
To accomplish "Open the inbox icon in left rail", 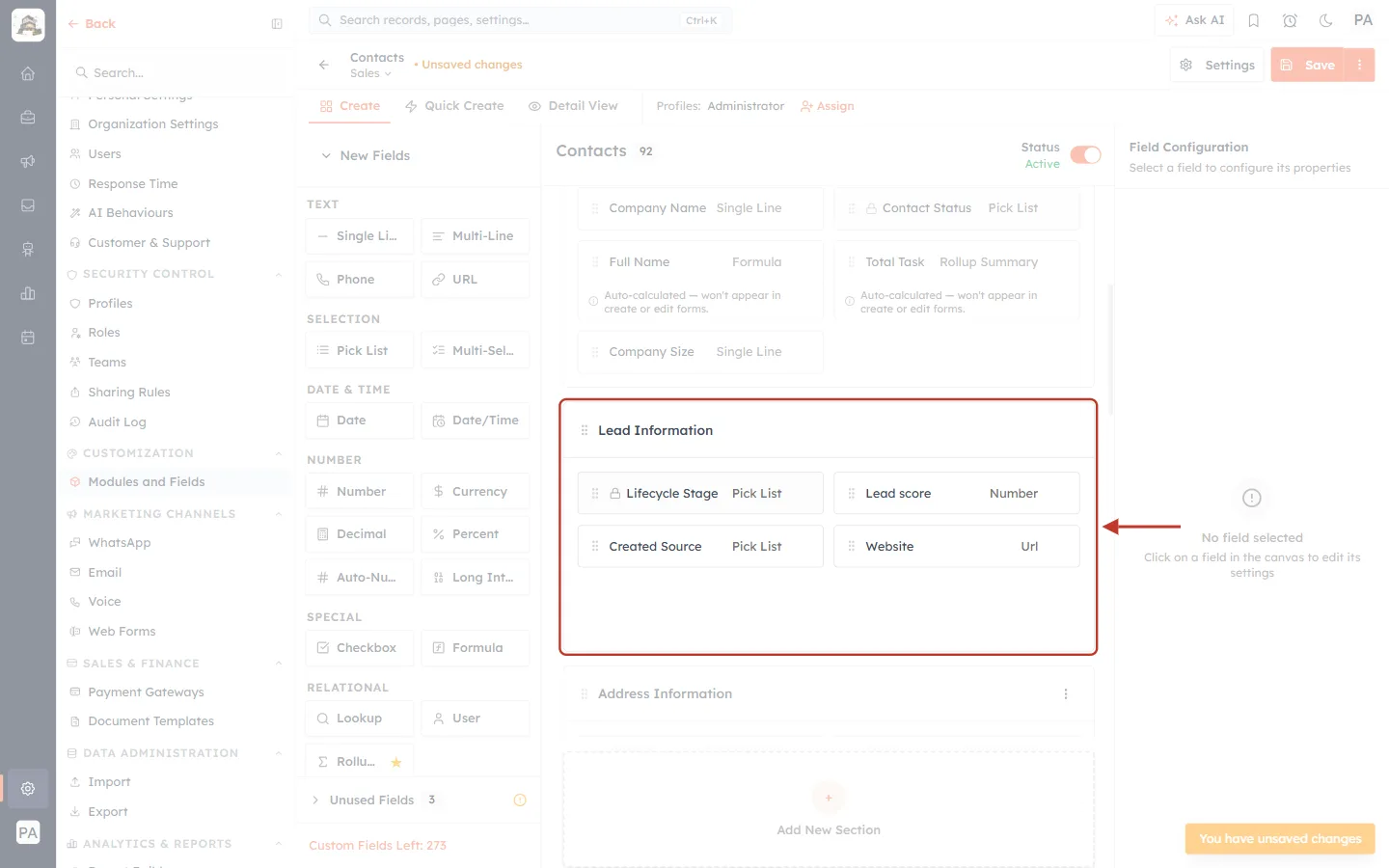I will point(28,205).
